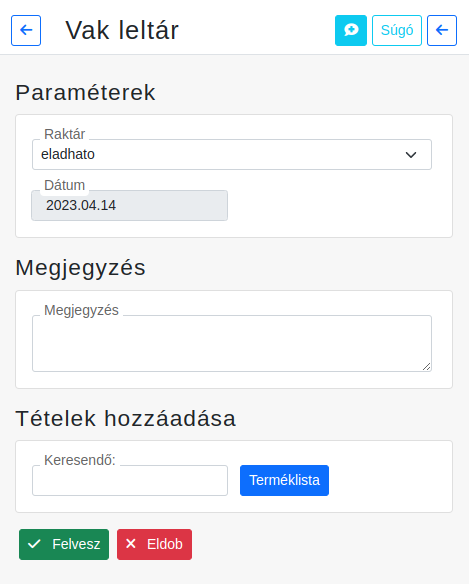The height and width of the screenshot is (584, 469).
Task: Click the Keresendő: label text
Action: click(80, 460)
